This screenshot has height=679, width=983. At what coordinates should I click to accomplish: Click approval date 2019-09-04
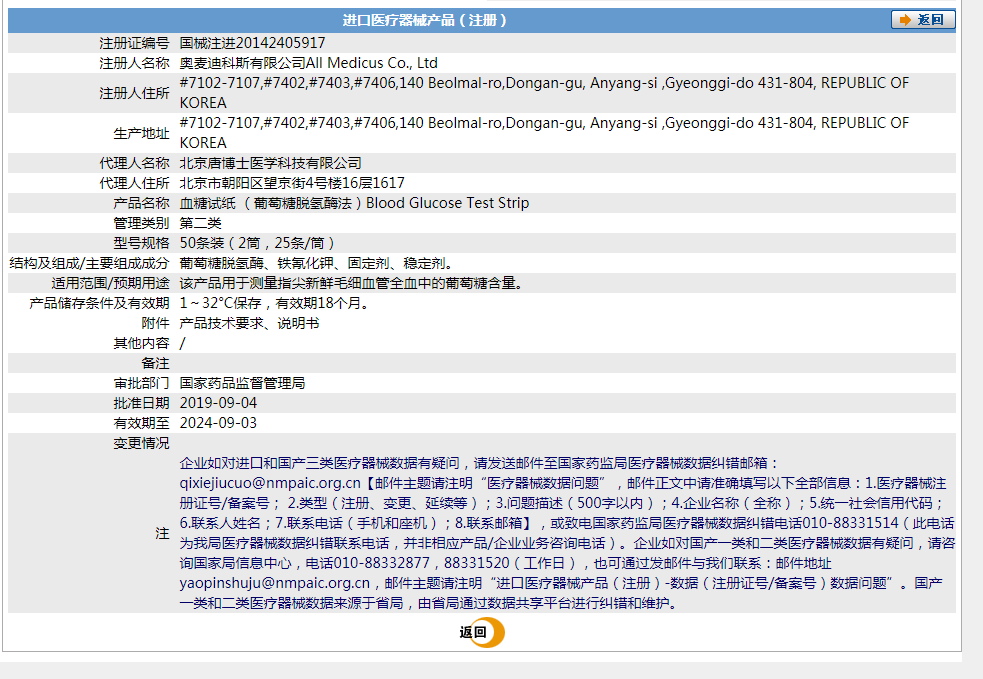(218, 403)
